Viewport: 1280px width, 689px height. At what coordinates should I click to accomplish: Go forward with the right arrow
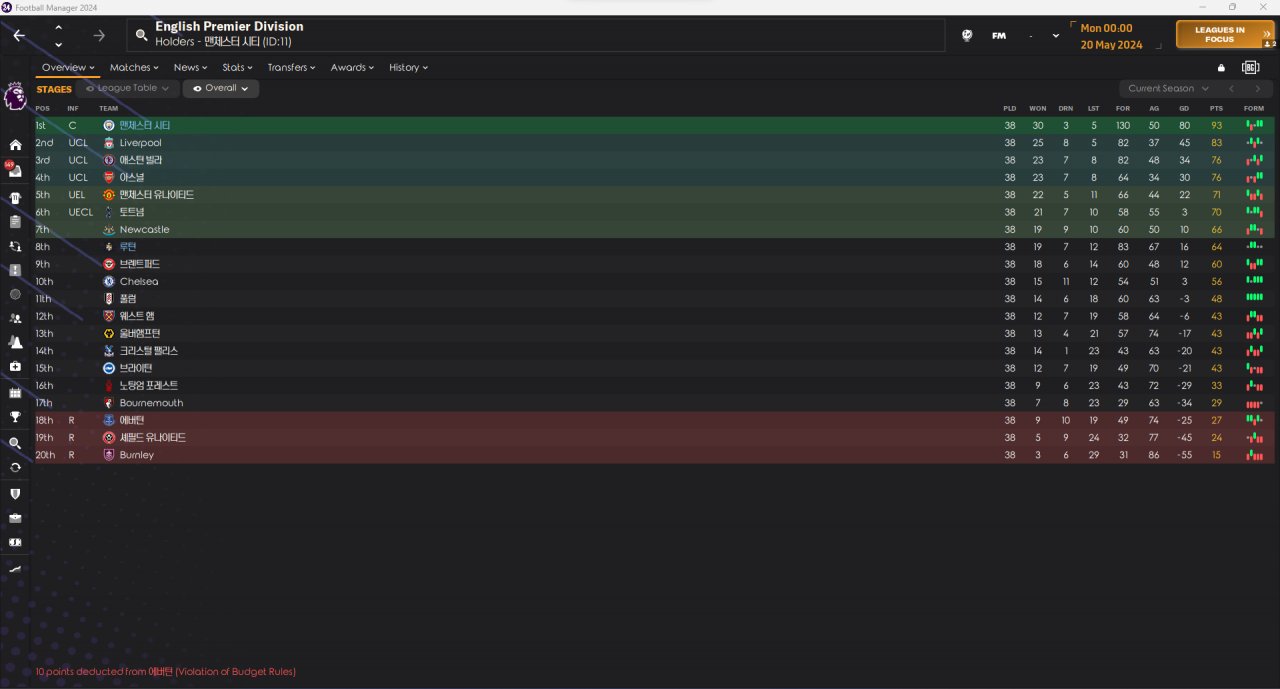point(99,35)
